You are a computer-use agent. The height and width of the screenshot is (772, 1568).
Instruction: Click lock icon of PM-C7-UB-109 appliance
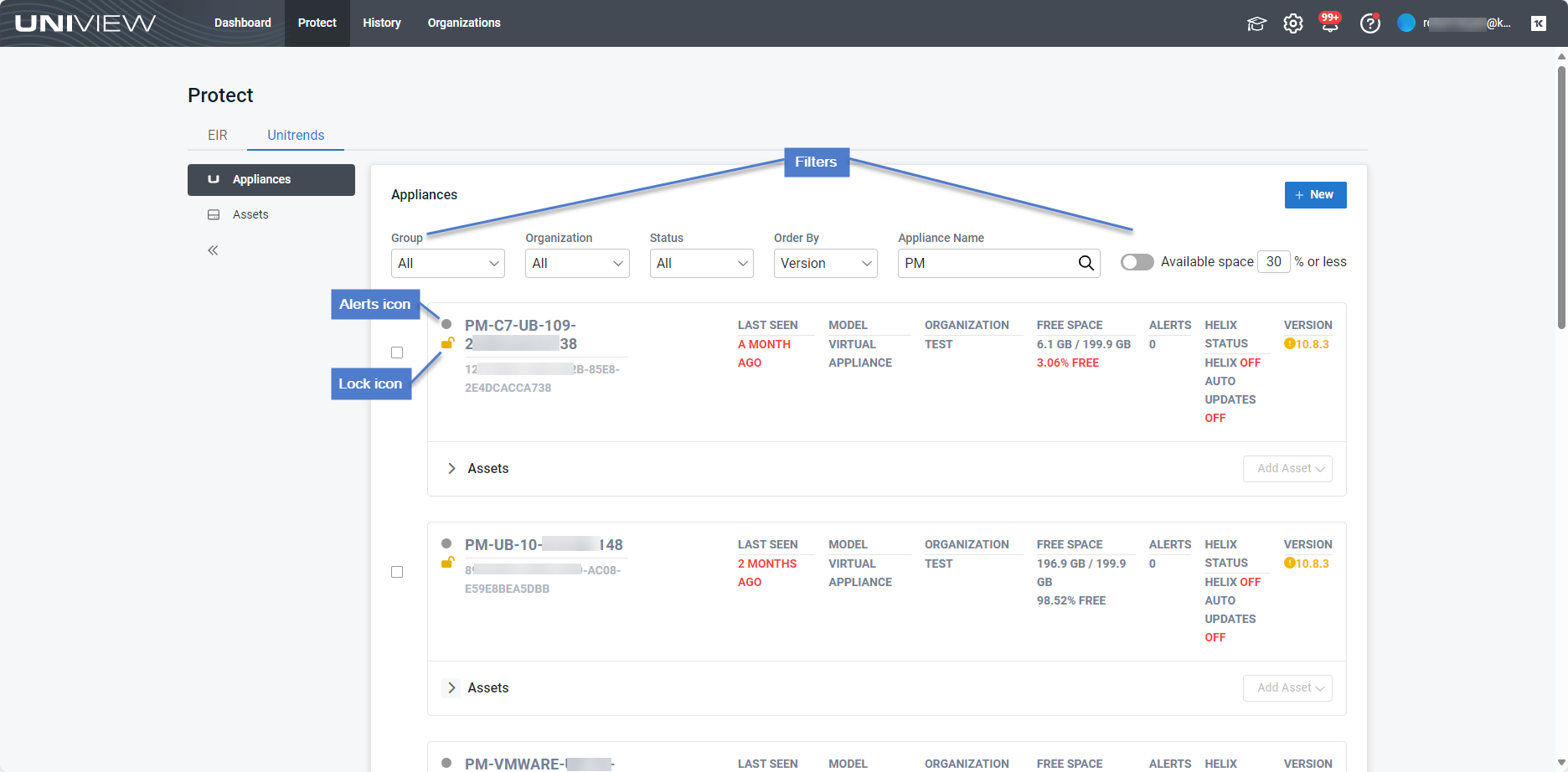click(x=447, y=342)
